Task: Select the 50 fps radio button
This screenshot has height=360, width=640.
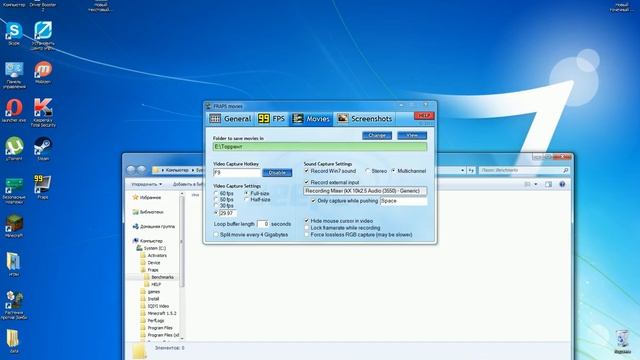Action: [216, 200]
